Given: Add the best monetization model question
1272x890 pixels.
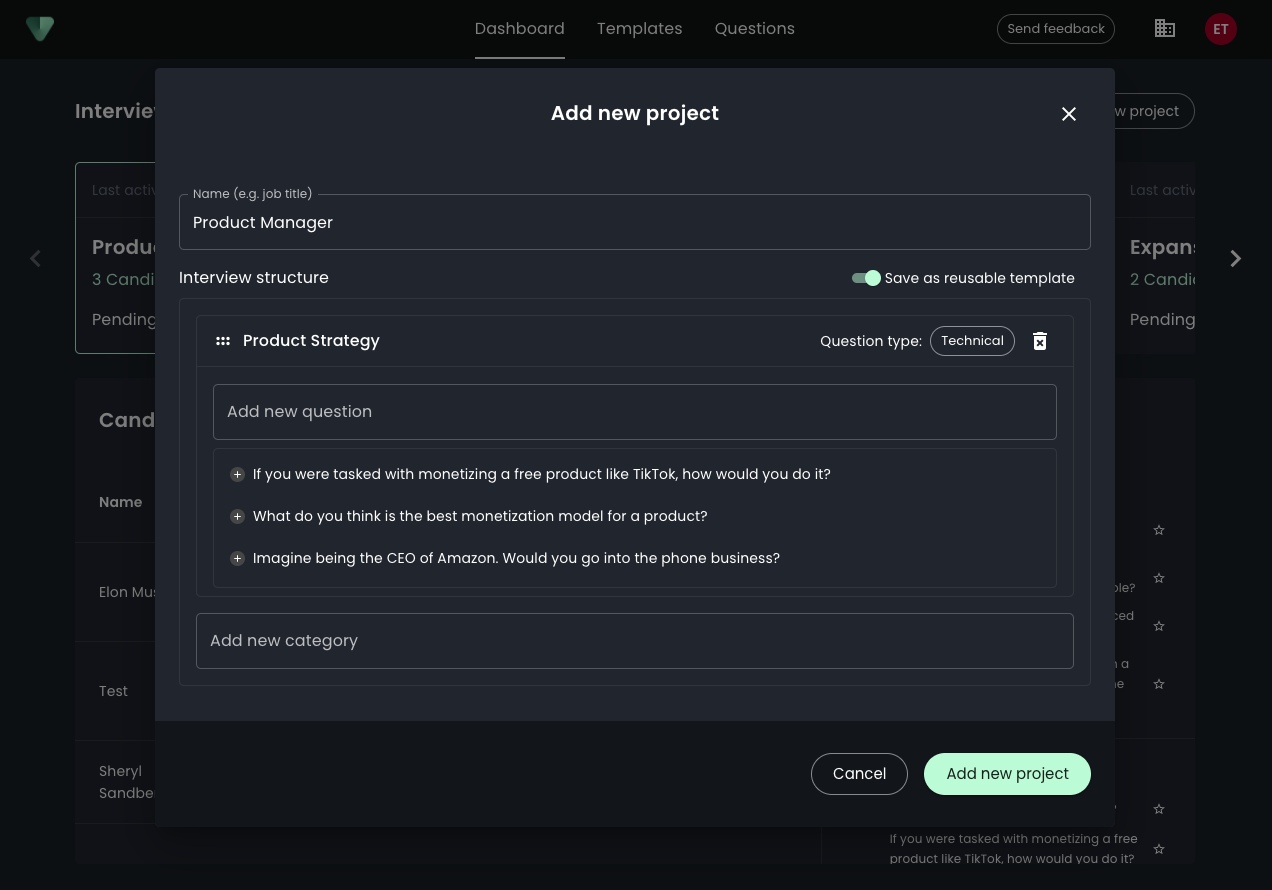Looking at the screenshot, I should pyautogui.click(x=237, y=516).
